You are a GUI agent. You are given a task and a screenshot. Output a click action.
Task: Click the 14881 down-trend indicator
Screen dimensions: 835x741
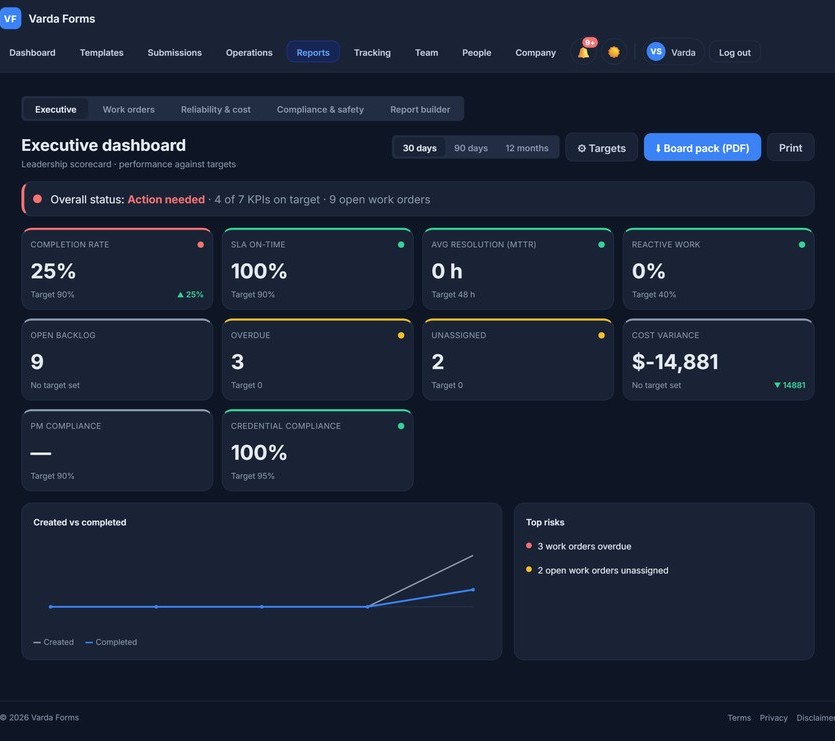click(790, 385)
